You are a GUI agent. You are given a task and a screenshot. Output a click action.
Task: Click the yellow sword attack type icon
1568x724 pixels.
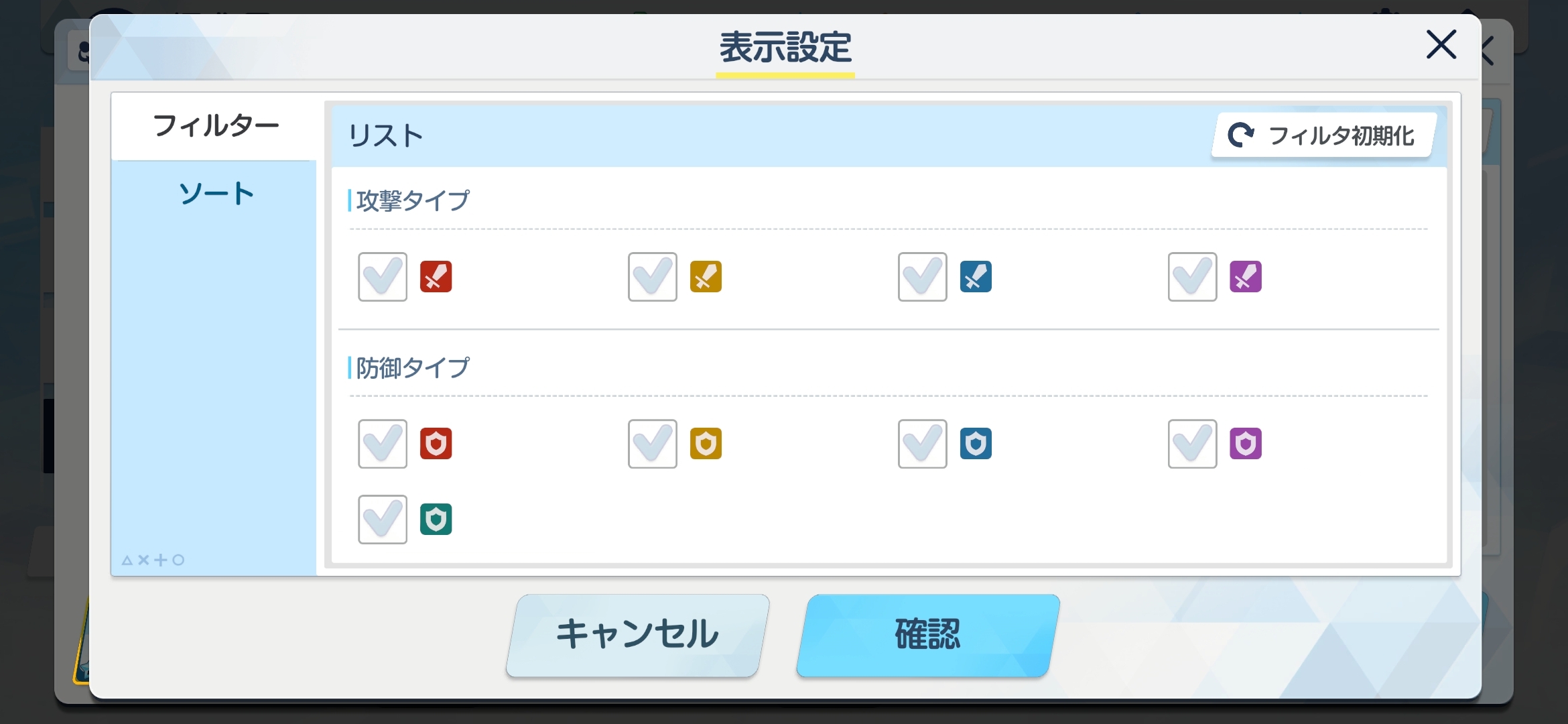(x=706, y=277)
